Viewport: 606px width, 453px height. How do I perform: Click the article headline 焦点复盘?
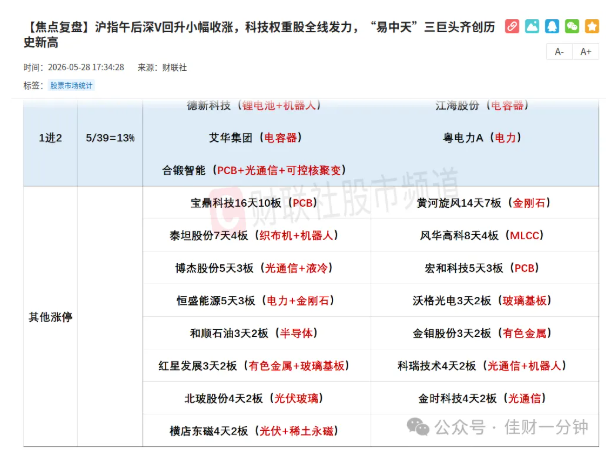[x=259, y=34]
